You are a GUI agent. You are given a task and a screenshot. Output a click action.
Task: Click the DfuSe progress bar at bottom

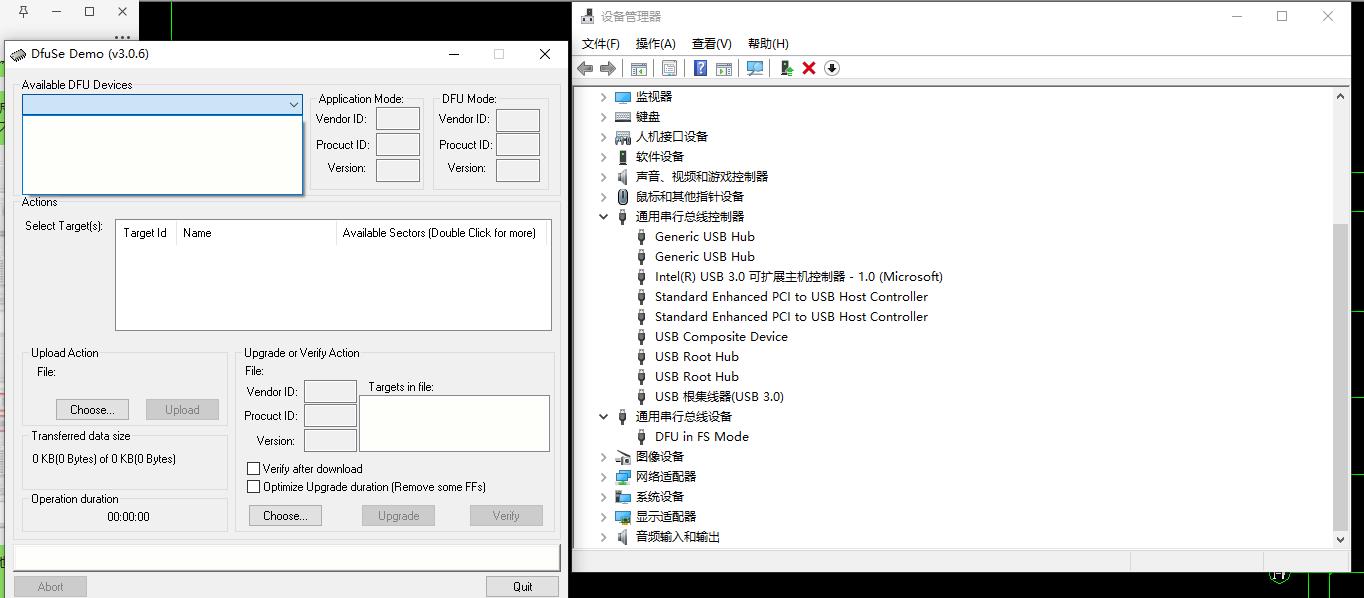[286, 557]
